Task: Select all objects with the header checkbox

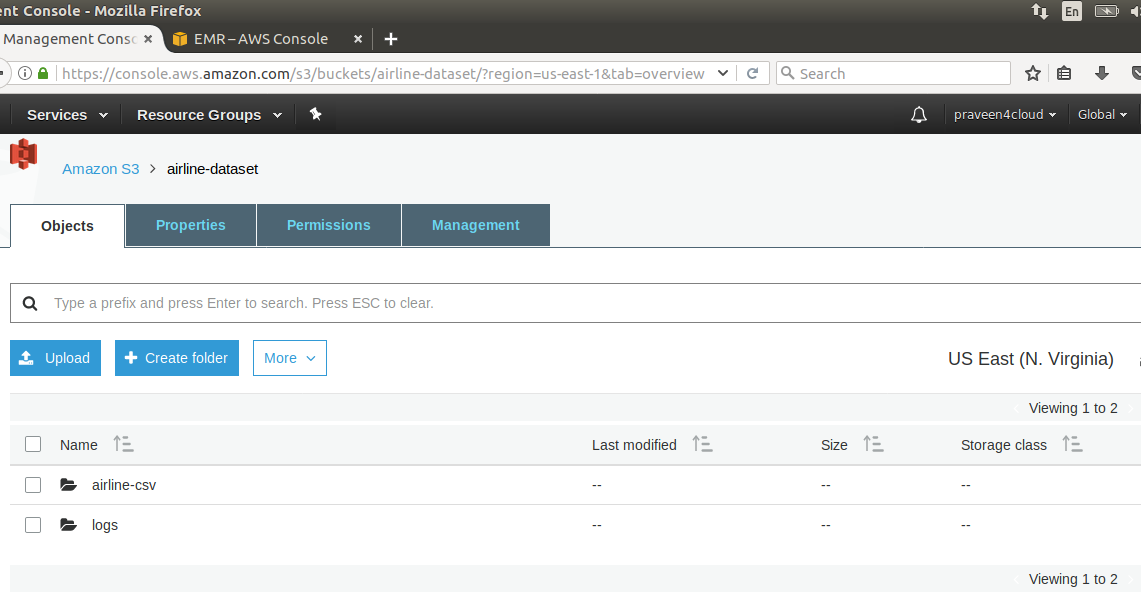Action: (32, 444)
